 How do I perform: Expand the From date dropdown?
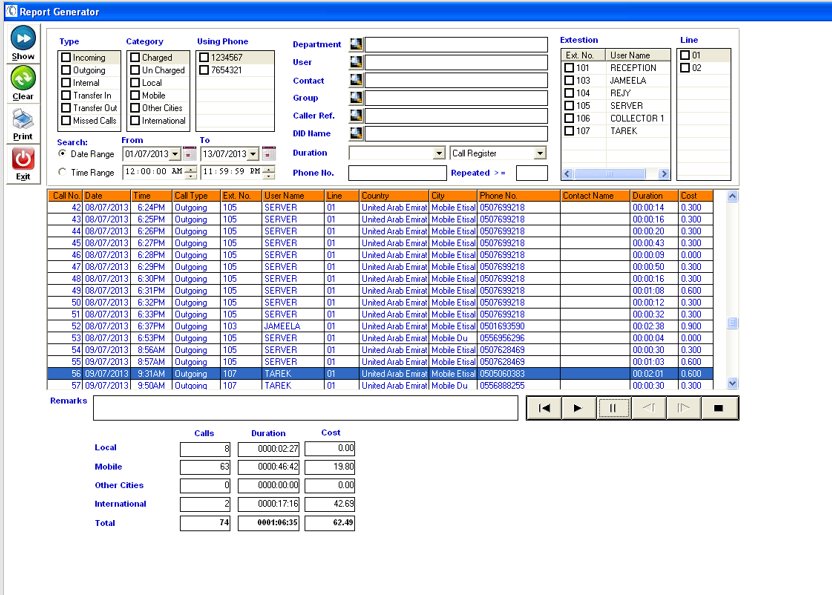click(175, 154)
